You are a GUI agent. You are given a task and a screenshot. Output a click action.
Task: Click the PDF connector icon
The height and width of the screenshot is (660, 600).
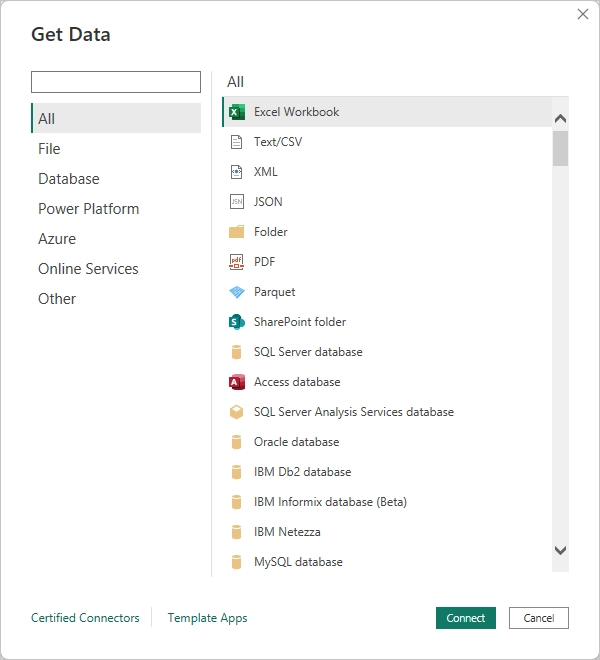(x=237, y=262)
